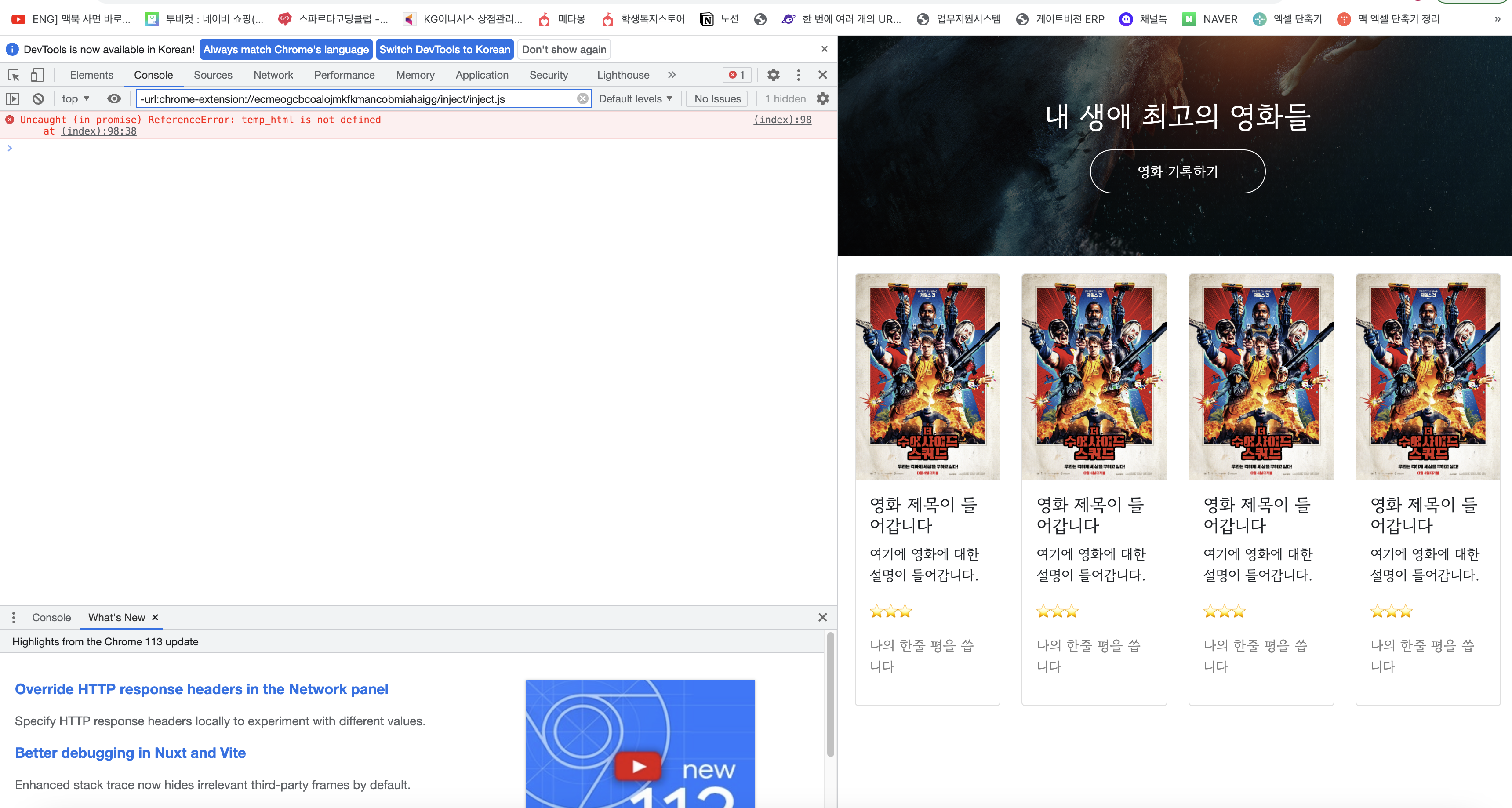Image resolution: width=1512 pixels, height=808 pixels.
Task: Open the 한 번에 여러 개의 UR bookmark
Action: [x=841, y=19]
